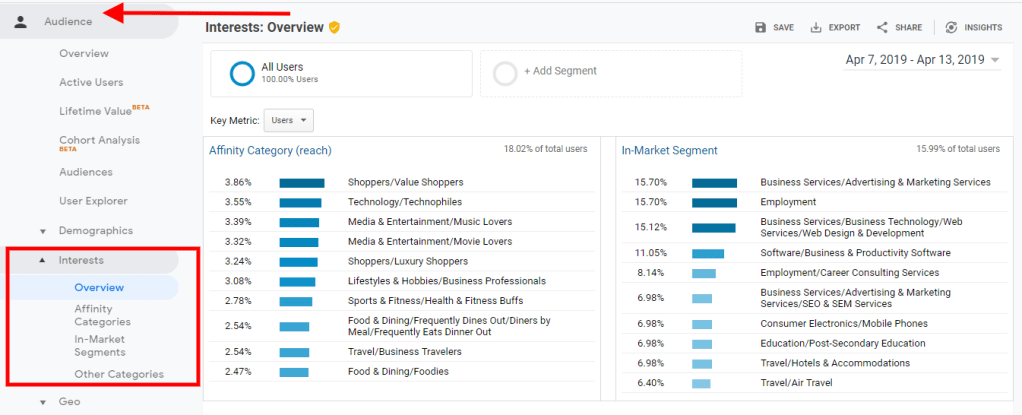Collapse the Interests section
The width and height of the screenshot is (1022, 415).
[x=43, y=261]
